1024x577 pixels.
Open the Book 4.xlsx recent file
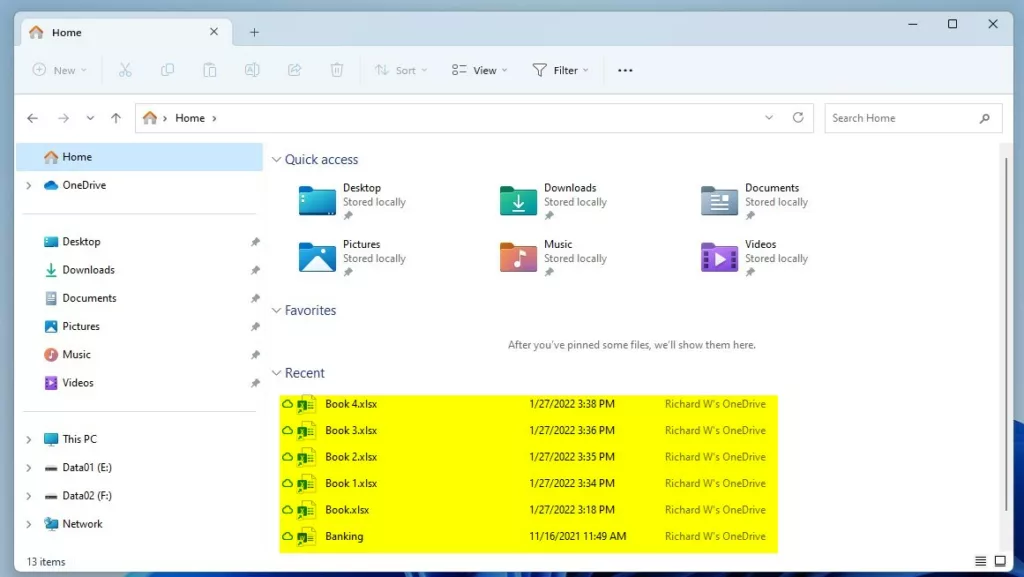pos(351,404)
